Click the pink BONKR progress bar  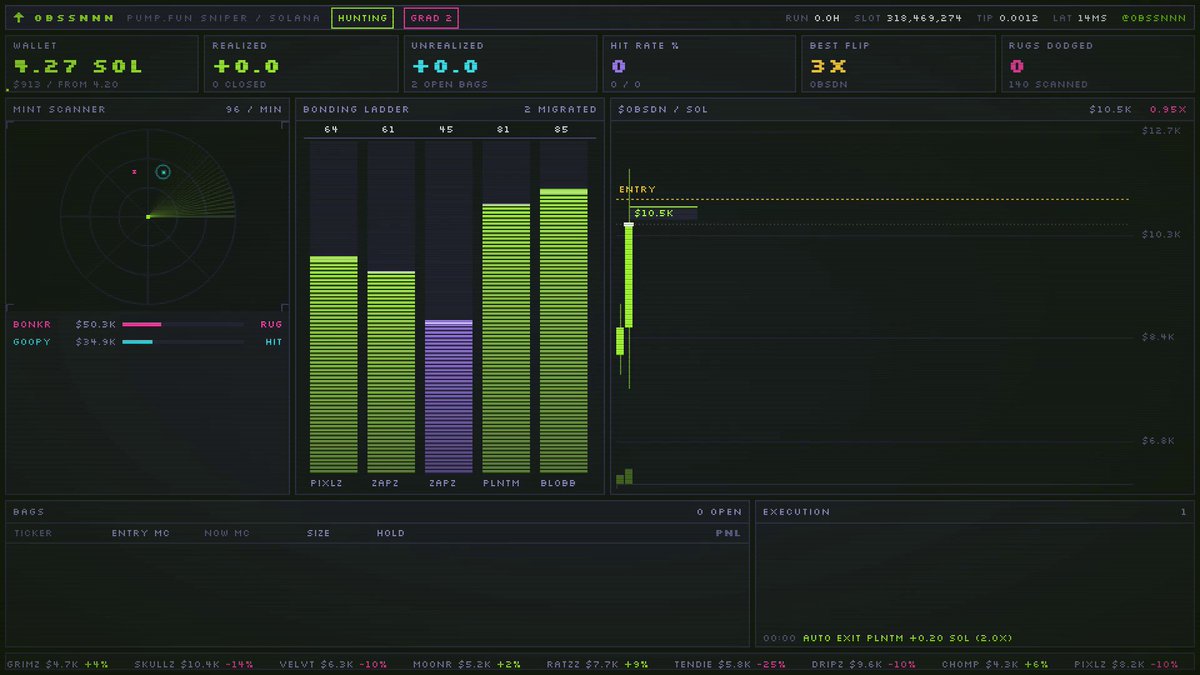[142, 324]
